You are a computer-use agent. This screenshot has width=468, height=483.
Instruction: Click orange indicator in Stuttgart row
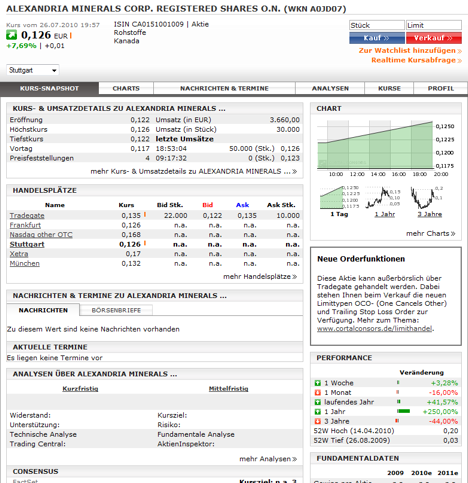[145, 244]
